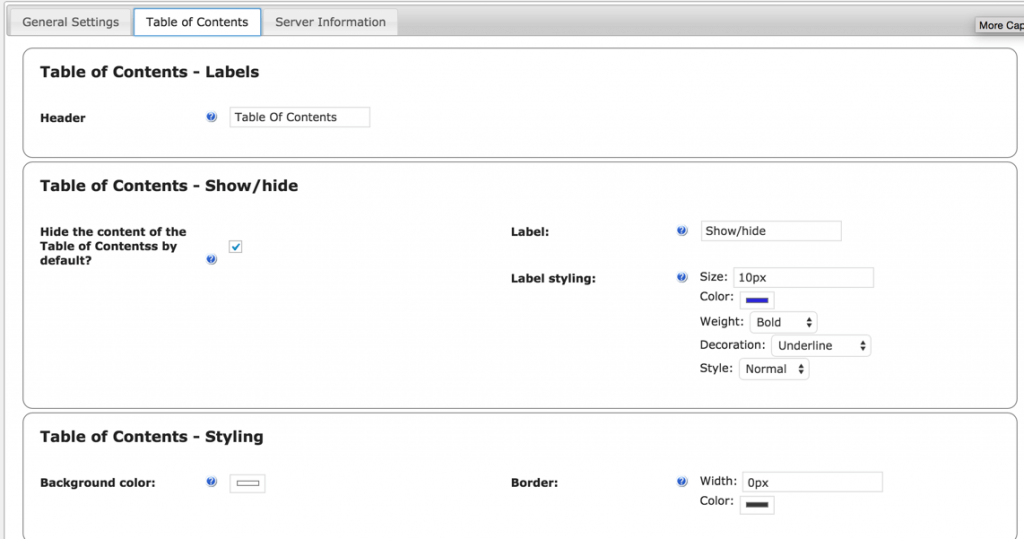Switch to the Server Information tab
Image resolution: width=1024 pixels, height=539 pixels.
(x=330, y=22)
